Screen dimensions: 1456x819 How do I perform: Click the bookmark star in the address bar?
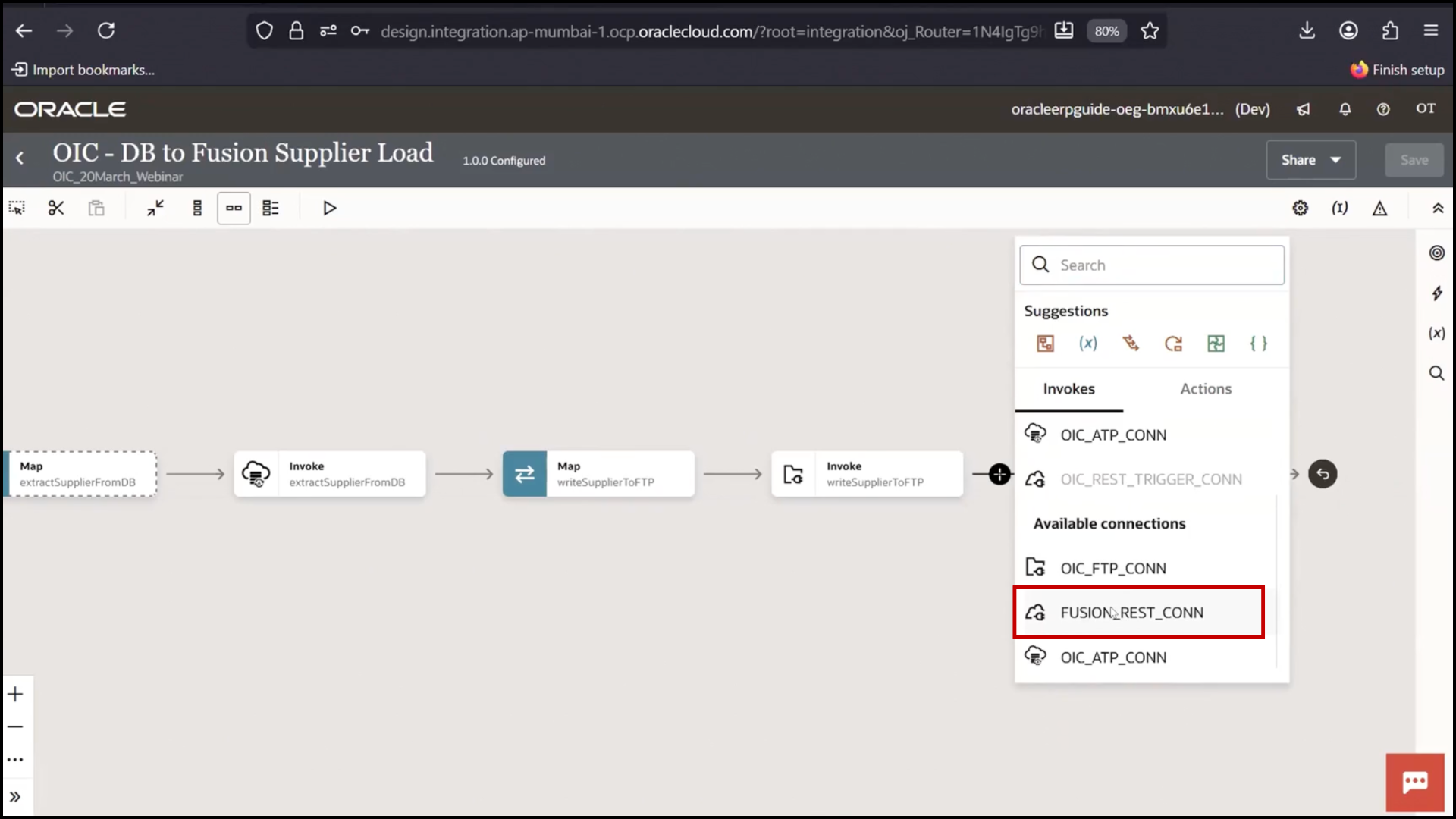click(1150, 31)
